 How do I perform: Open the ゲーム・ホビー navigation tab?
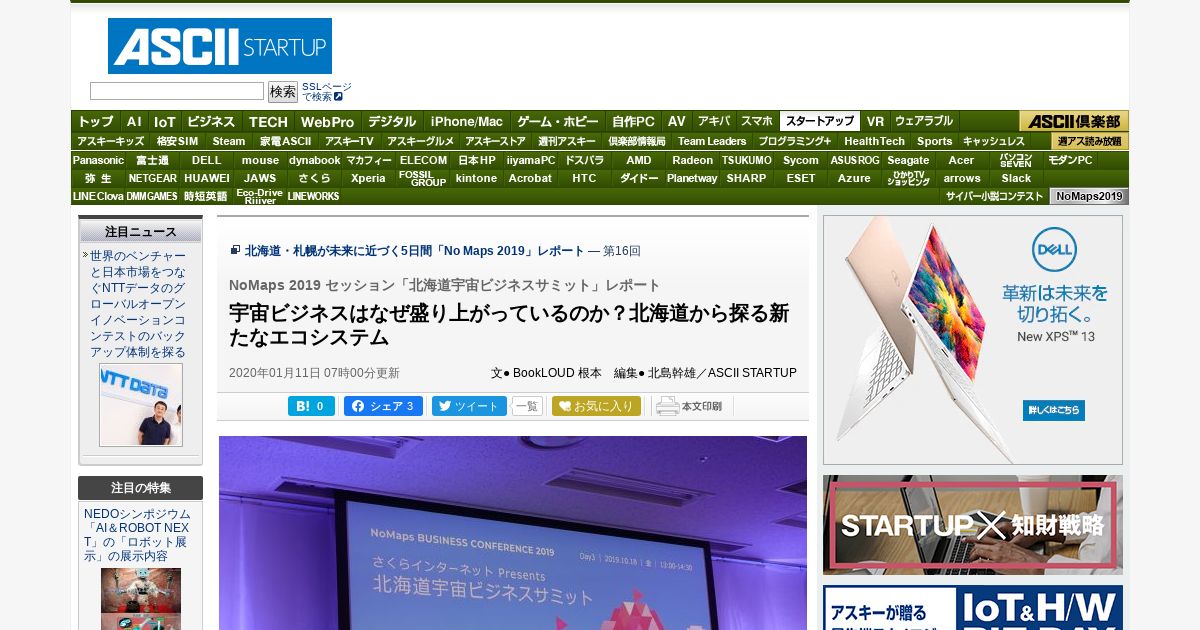point(558,121)
